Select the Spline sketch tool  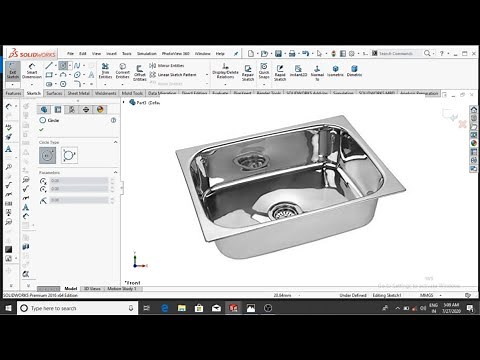pos(77,65)
